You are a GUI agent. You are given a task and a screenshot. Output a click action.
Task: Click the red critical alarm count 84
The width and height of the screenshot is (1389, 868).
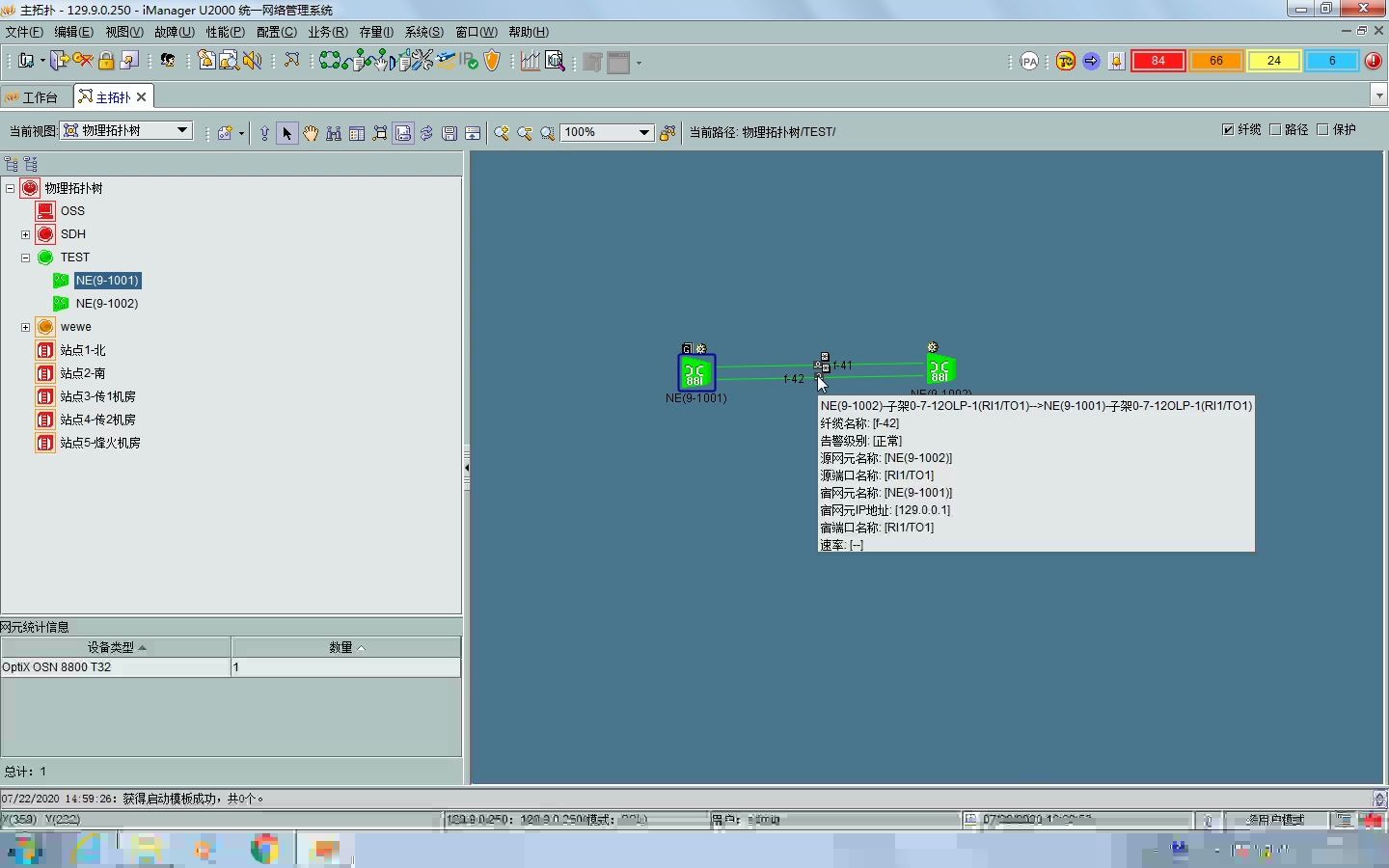[x=1158, y=61]
